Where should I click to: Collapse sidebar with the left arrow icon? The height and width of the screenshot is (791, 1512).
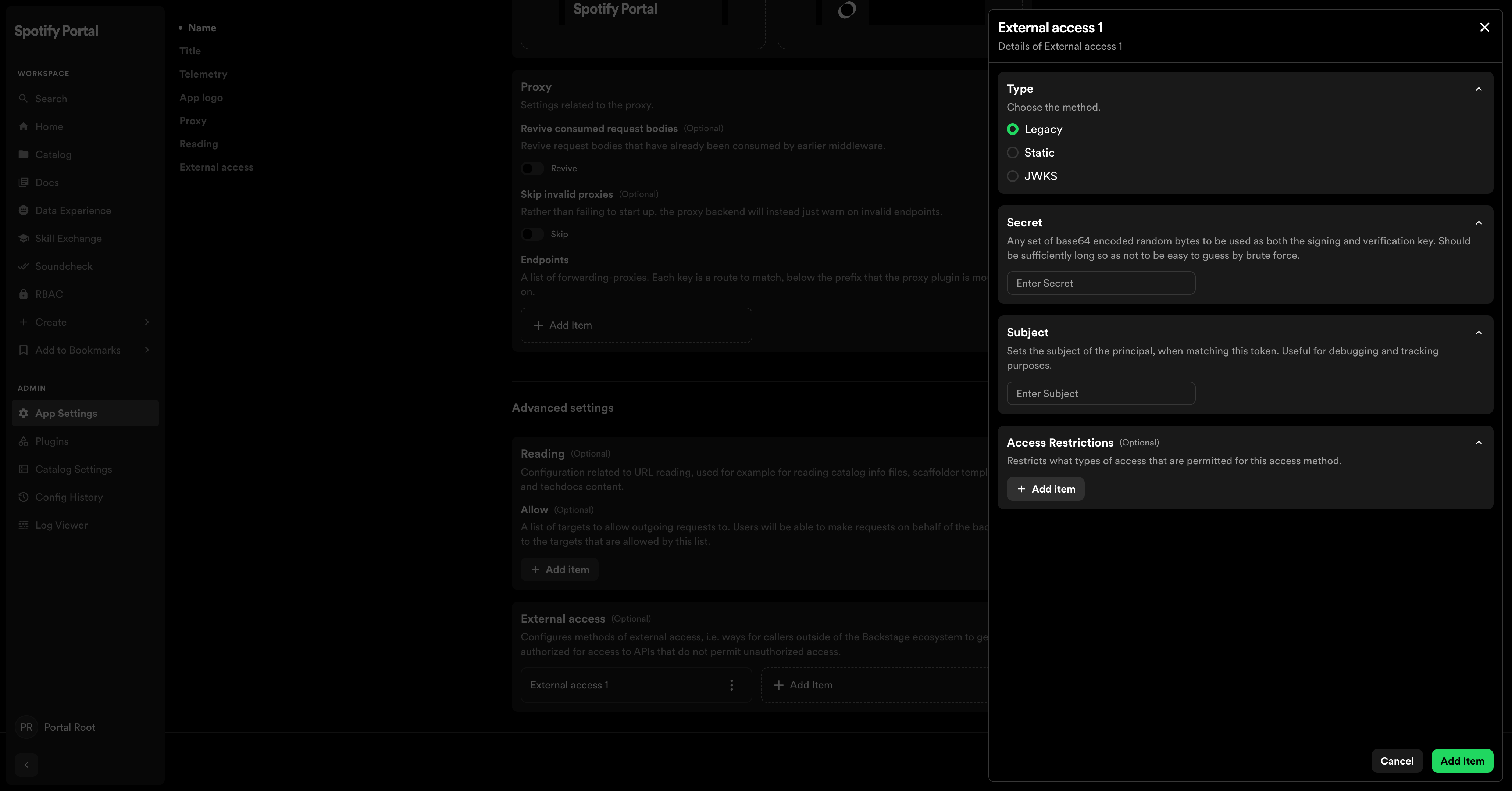(26, 765)
